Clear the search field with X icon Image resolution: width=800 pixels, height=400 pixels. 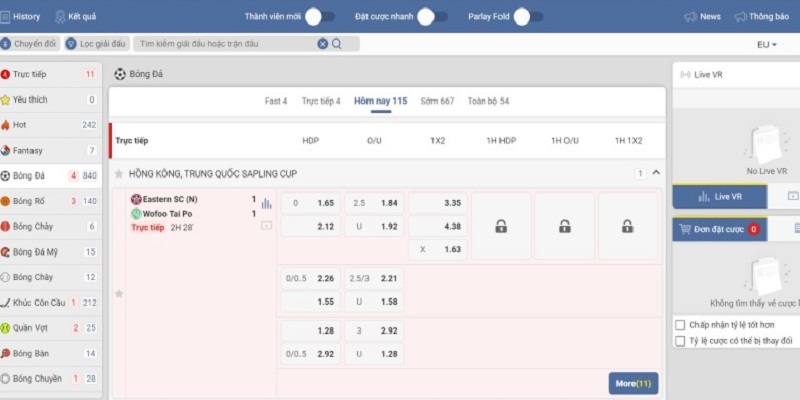322,44
